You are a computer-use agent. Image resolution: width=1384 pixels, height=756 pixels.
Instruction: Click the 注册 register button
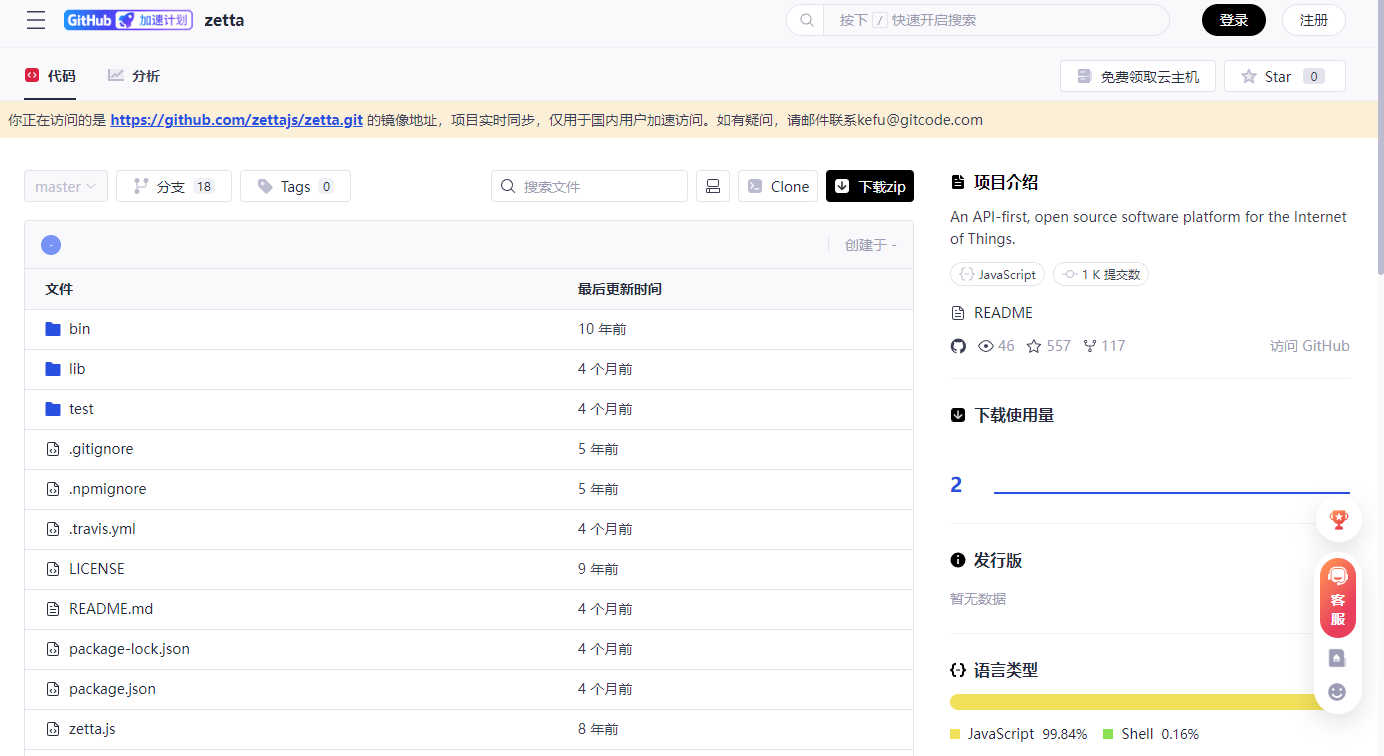click(x=1314, y=20)
